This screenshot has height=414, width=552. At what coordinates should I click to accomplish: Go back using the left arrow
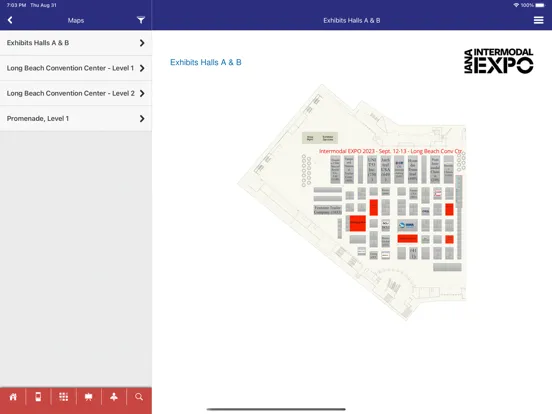click(10, 20)
